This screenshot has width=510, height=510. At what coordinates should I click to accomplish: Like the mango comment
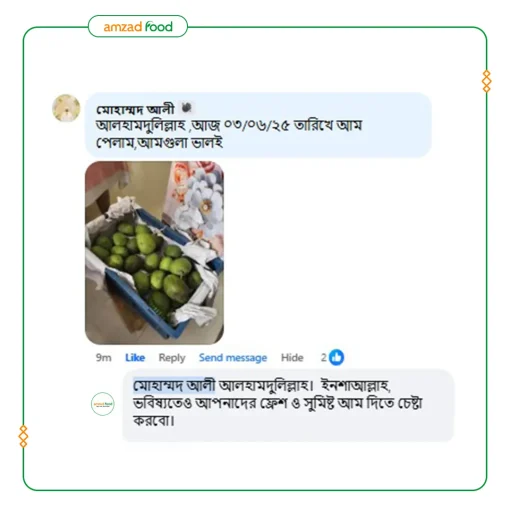coord(135,358)
